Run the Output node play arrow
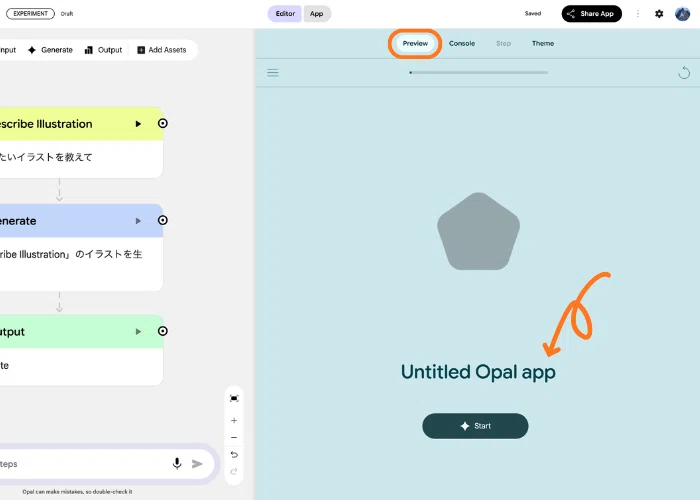The width and height of the screenshot is (700, 500). [138, 332]
